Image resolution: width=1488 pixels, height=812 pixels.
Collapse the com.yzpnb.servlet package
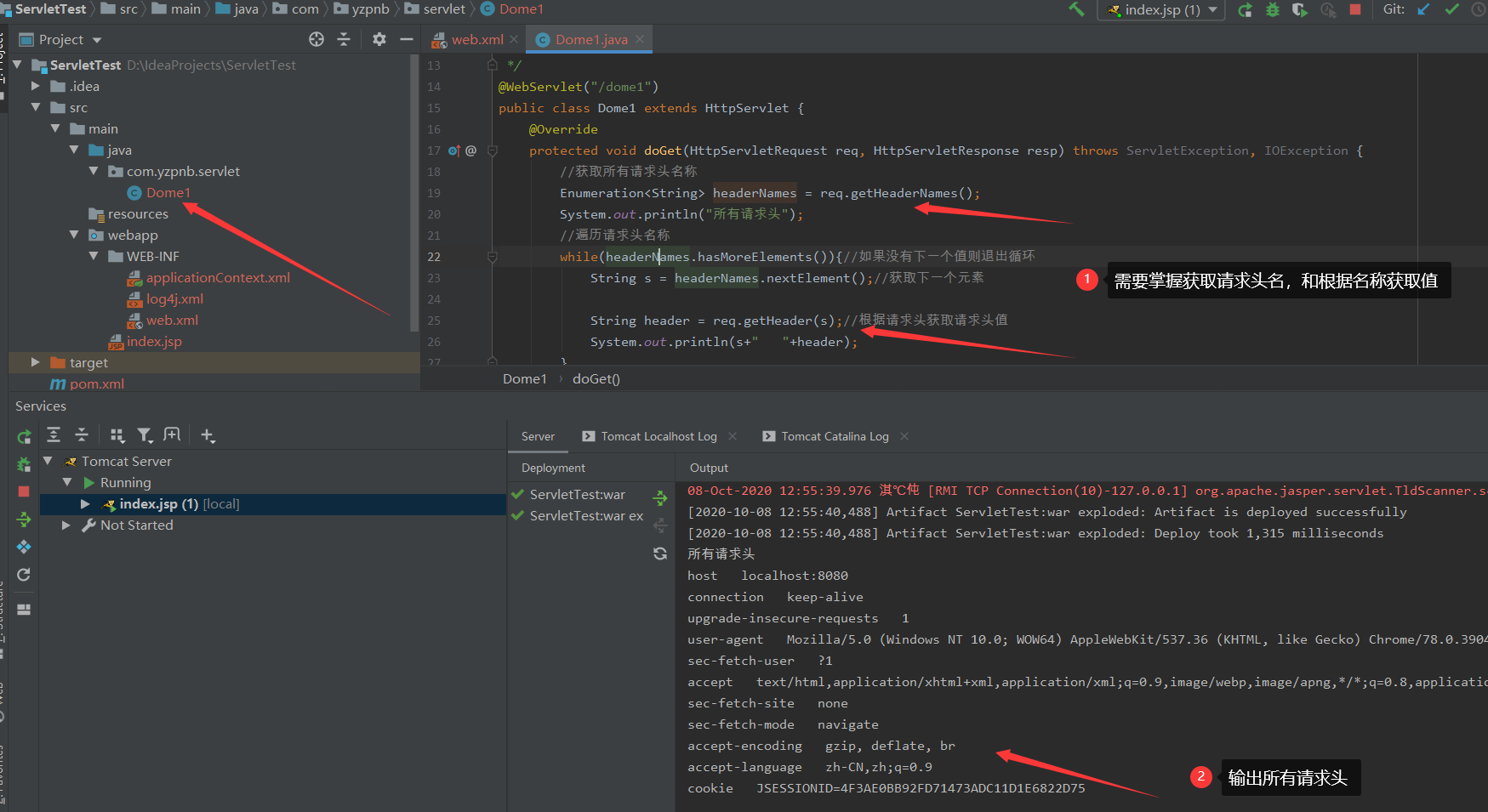(x=94, y=171)
